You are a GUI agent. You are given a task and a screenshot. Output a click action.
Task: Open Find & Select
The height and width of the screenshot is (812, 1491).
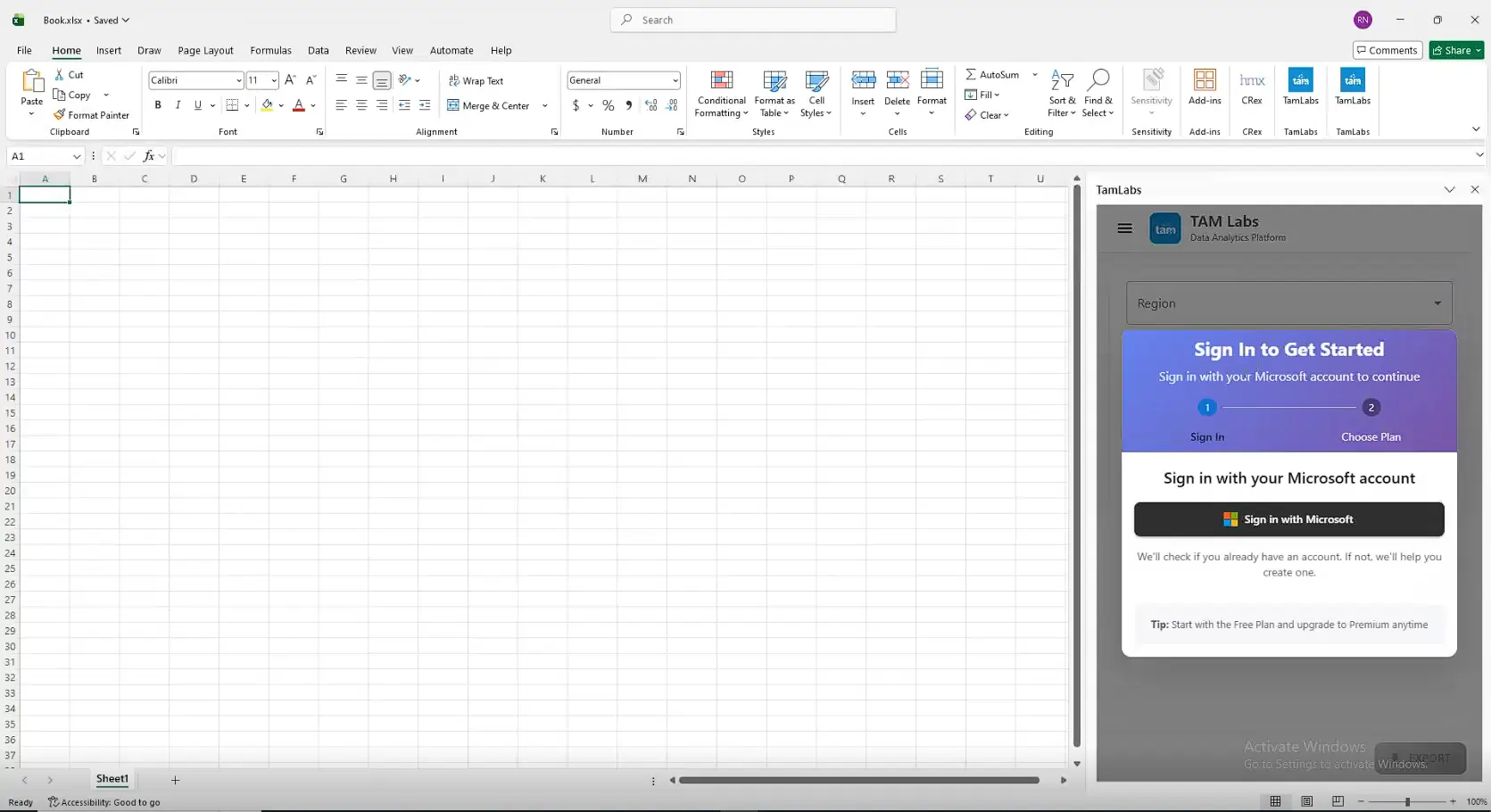pyautogui.click(x=1098, y=93)
